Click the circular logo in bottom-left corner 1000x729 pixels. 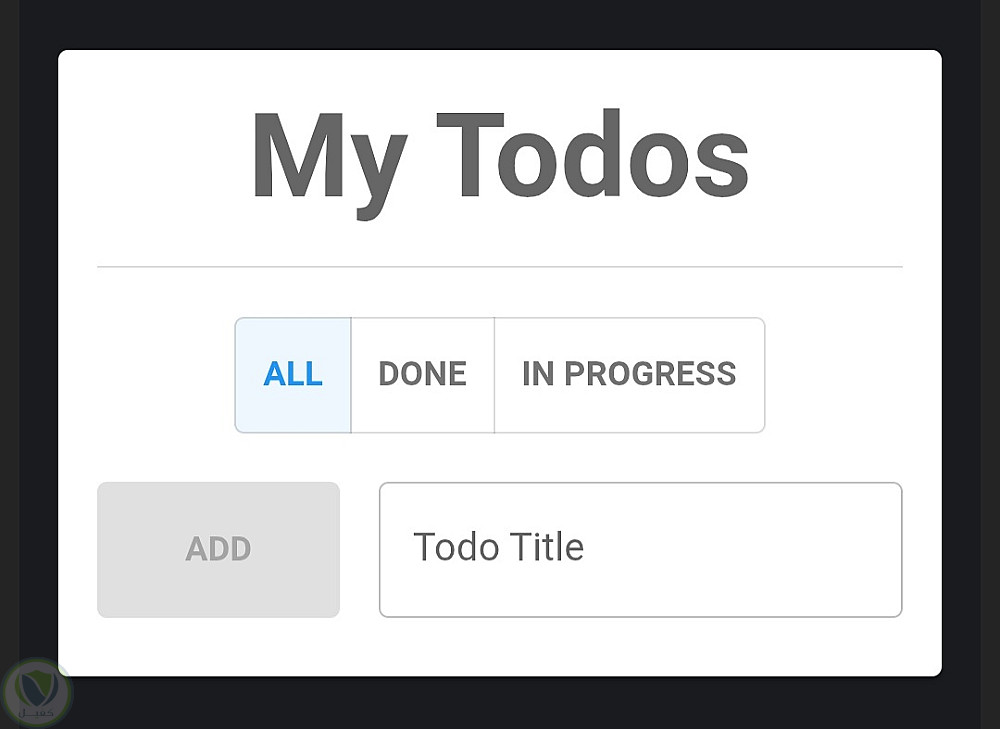pos(37,692)
